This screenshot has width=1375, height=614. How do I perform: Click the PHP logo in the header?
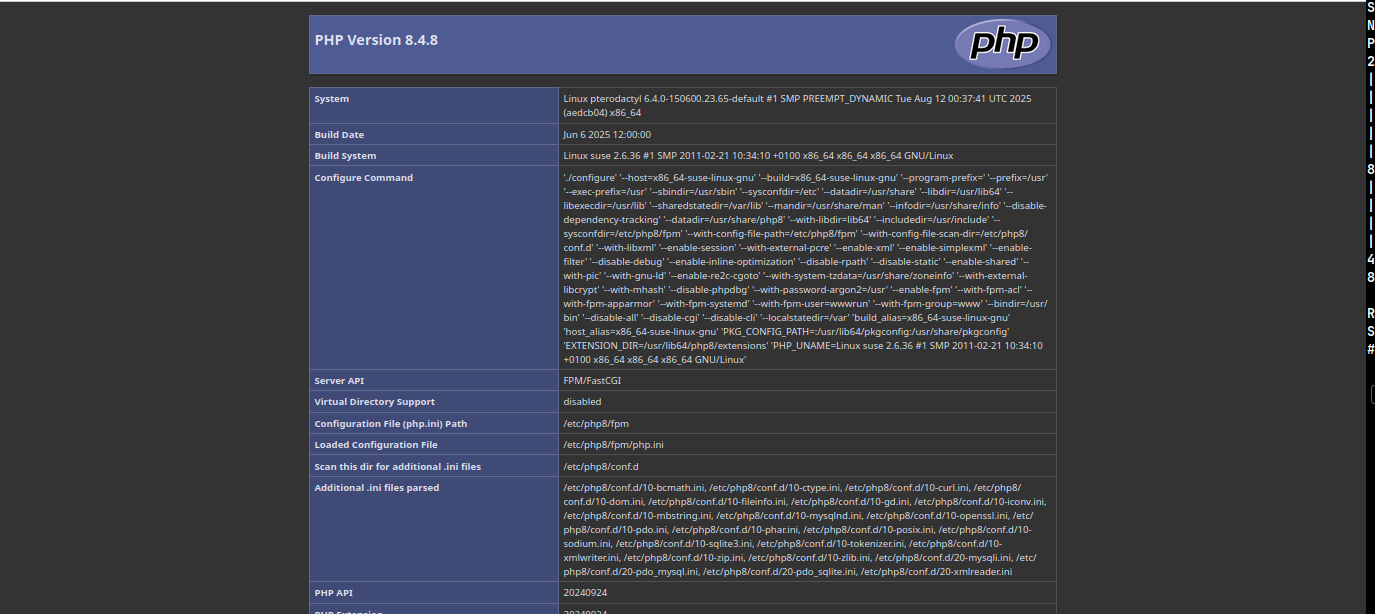coord(1001,44)
